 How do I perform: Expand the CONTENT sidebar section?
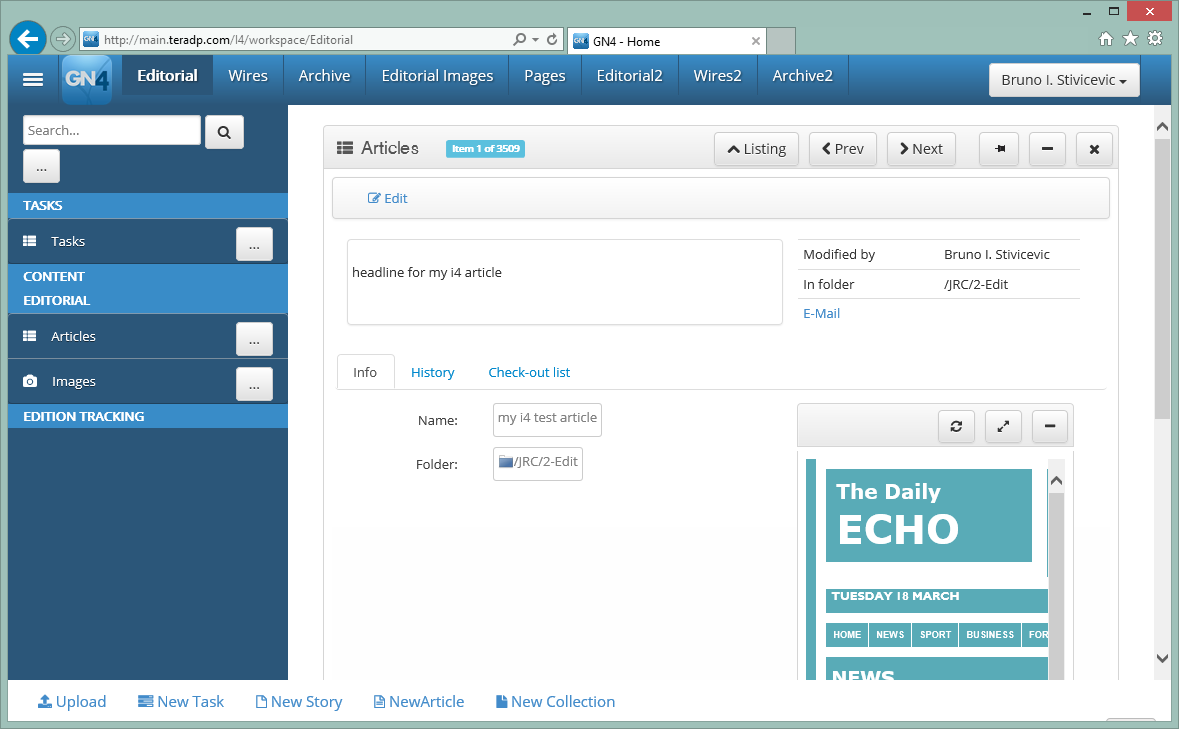[x=147, y=277]
